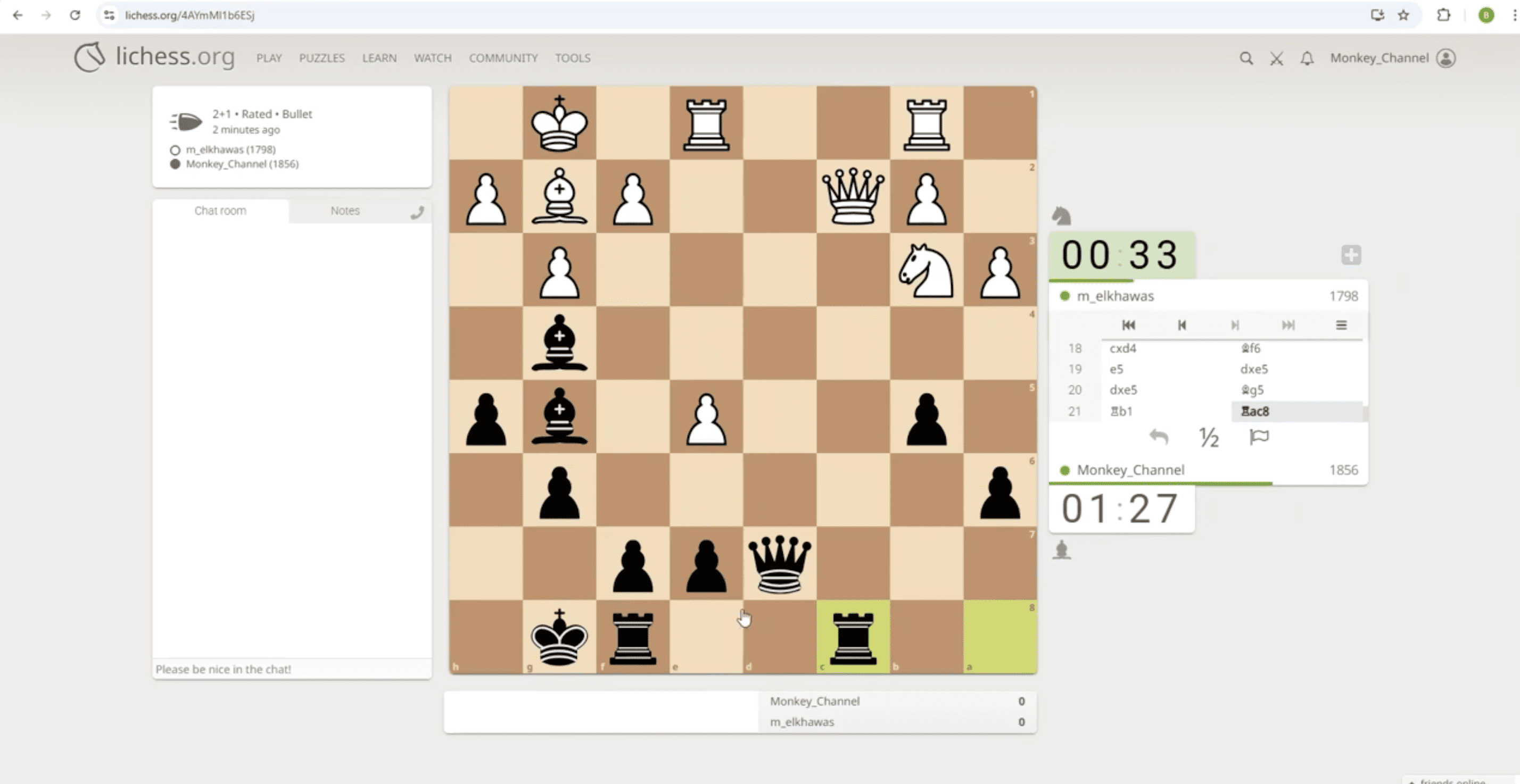Open m_elkhawas (1798) profile link
1520x784 pixels.
230,149
